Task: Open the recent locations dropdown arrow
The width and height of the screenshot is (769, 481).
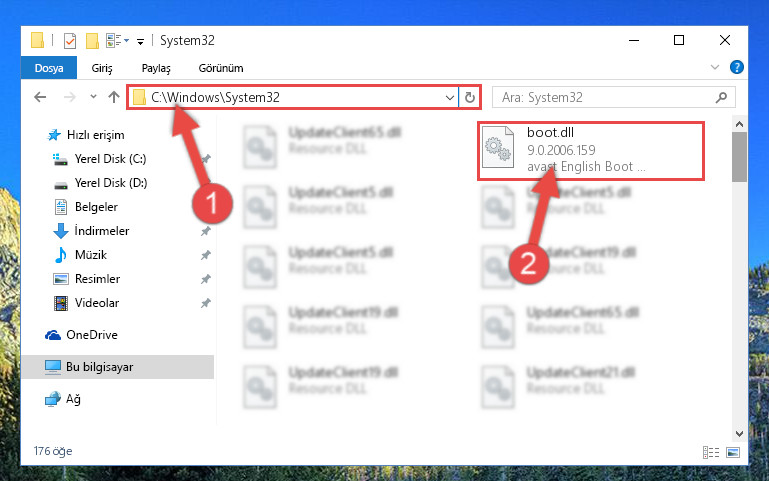Action: tap(93, 97)
